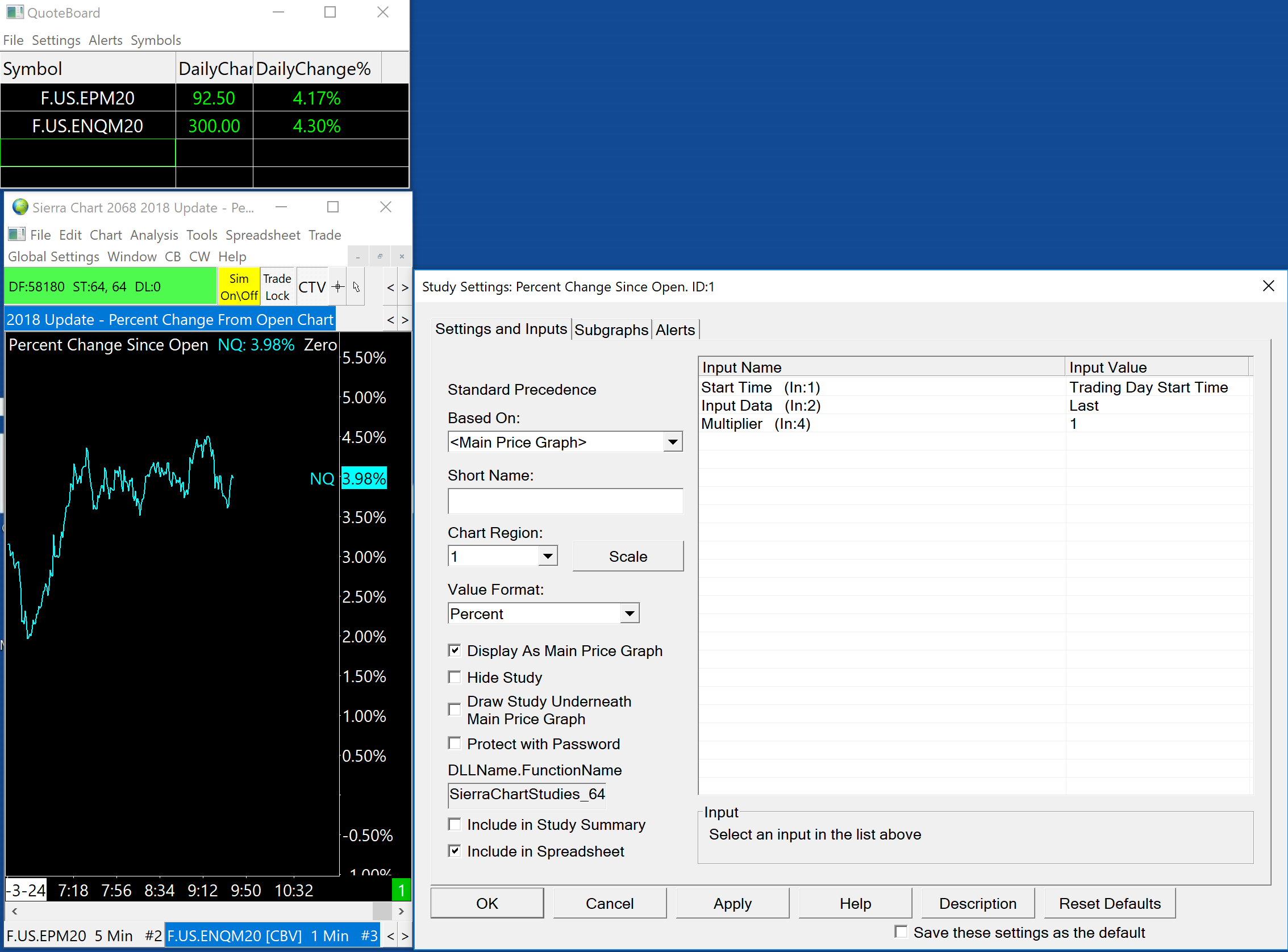1288x952 pixels.
Task: Open the Sierra Chart Global Settings menu
Action: click(x=53, y=256)
